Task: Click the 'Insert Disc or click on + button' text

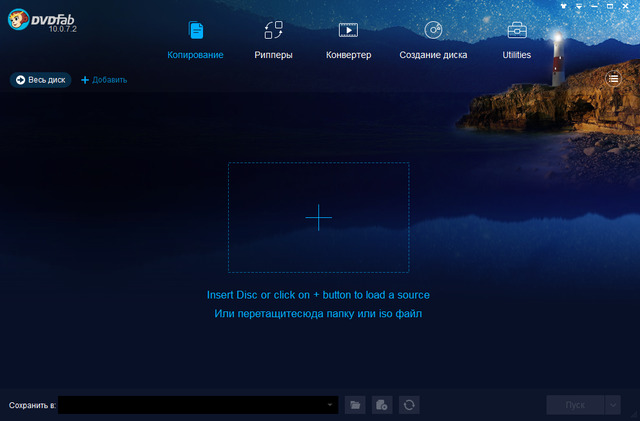Action: [x=318, y=295]
